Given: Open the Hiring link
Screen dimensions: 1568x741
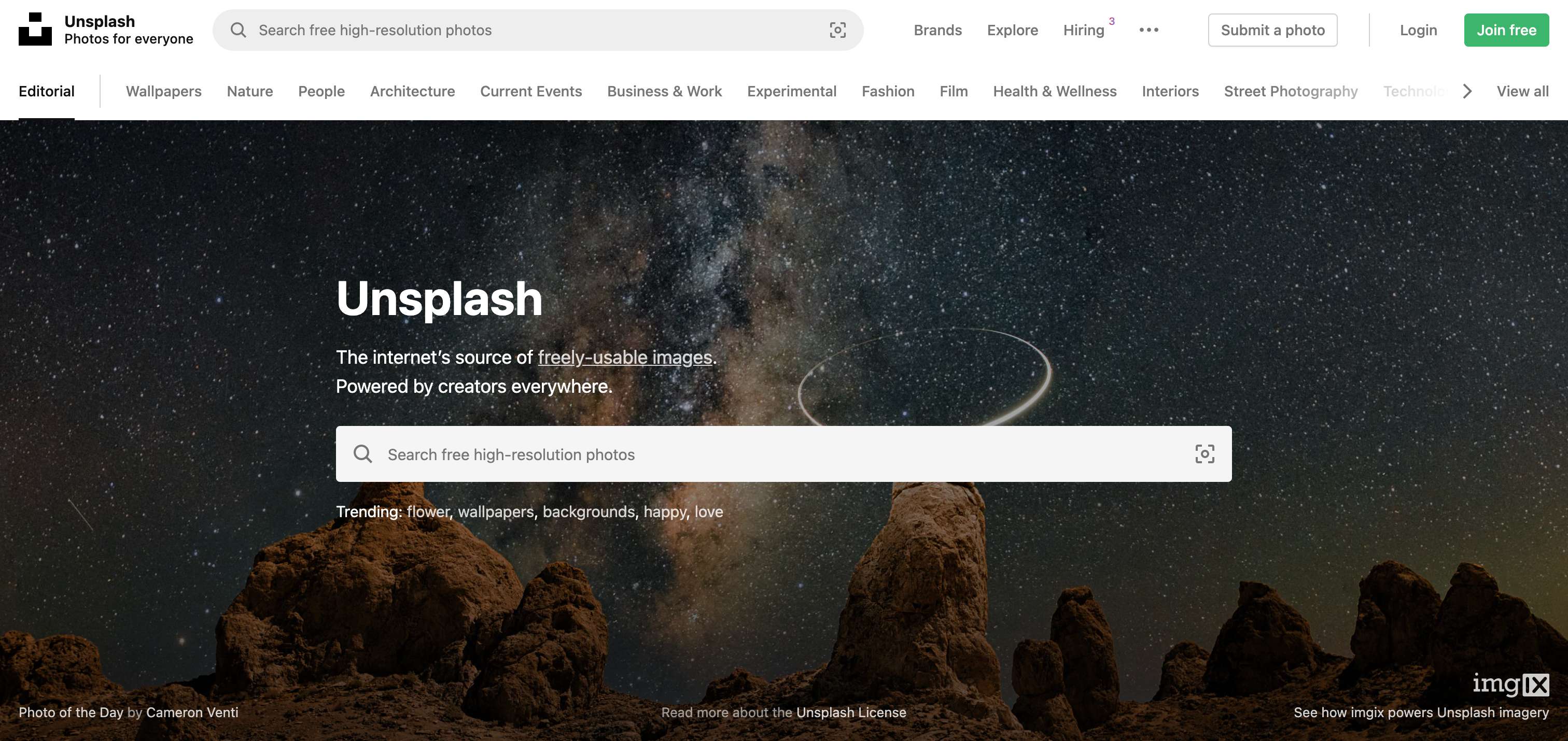Looking at the screenshot, I should 1083,30.
